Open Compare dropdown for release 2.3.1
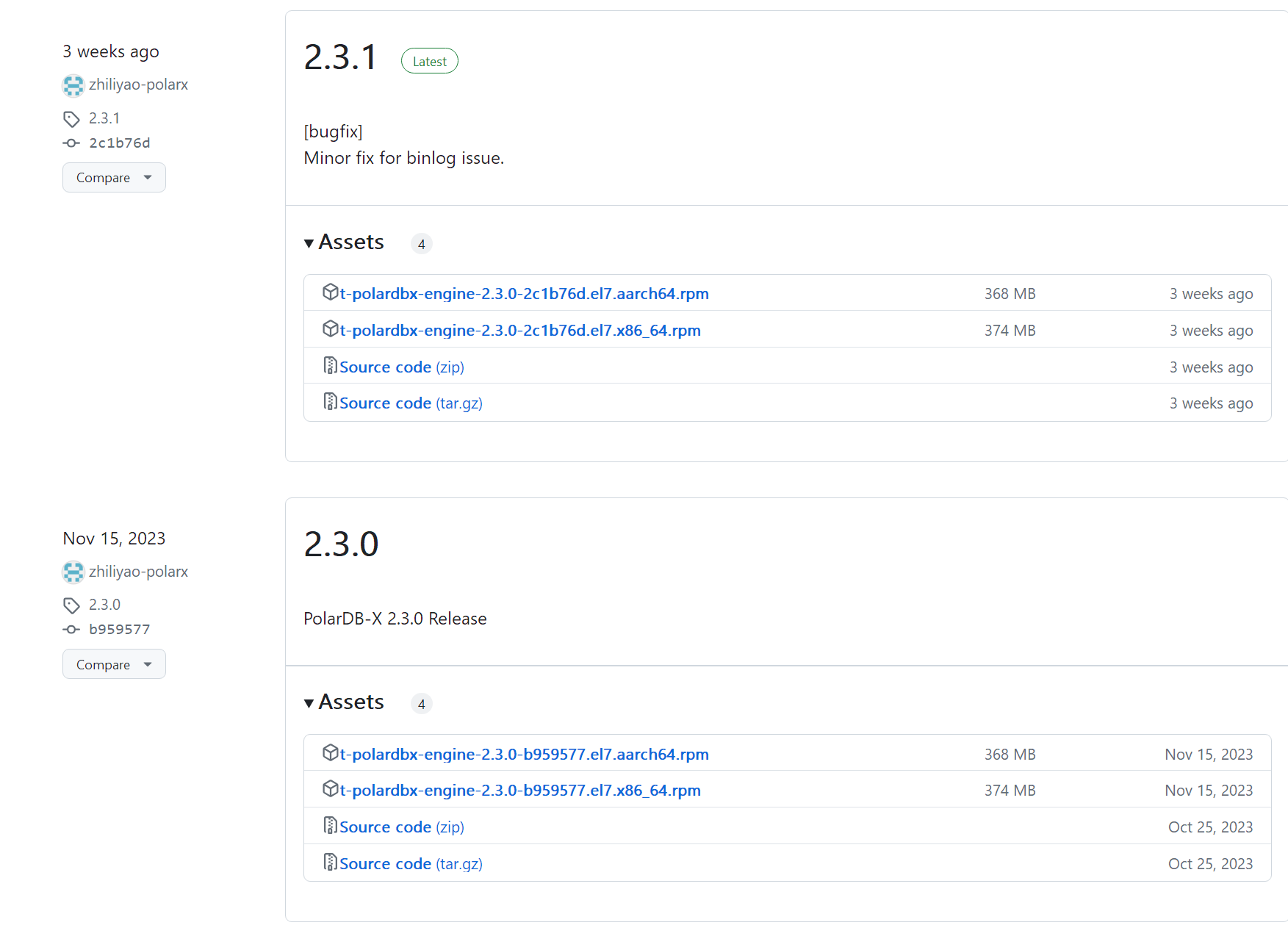Image resolution: width=1288 pixels, height=939 pixels. 114,178
